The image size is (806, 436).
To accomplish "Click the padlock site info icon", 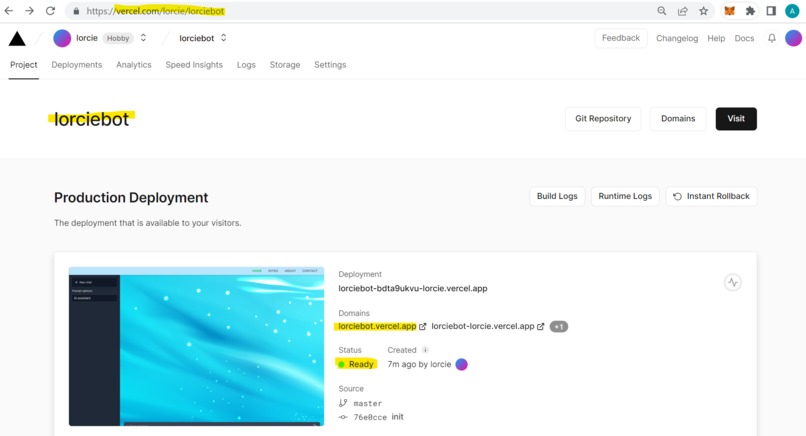I will (76, 11).
